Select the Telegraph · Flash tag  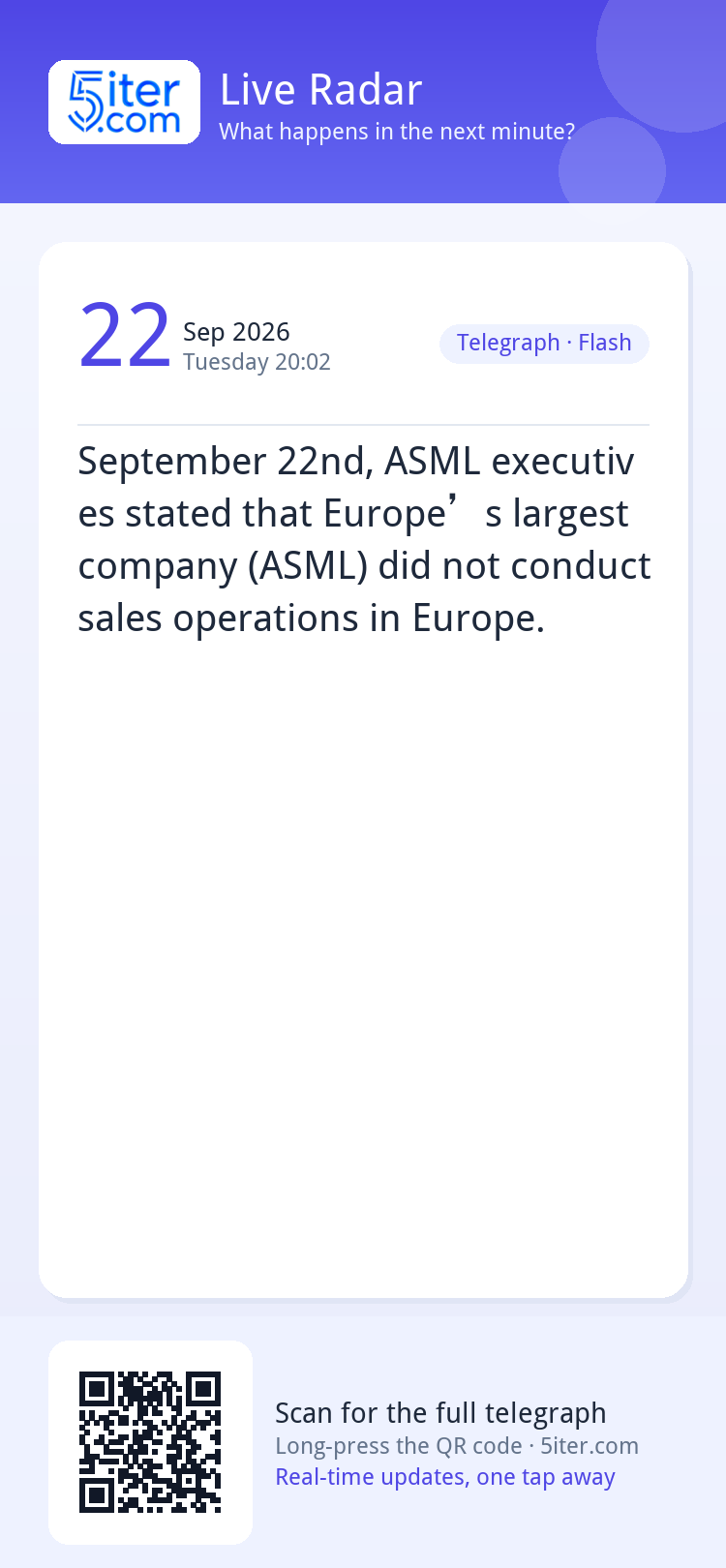544,344
